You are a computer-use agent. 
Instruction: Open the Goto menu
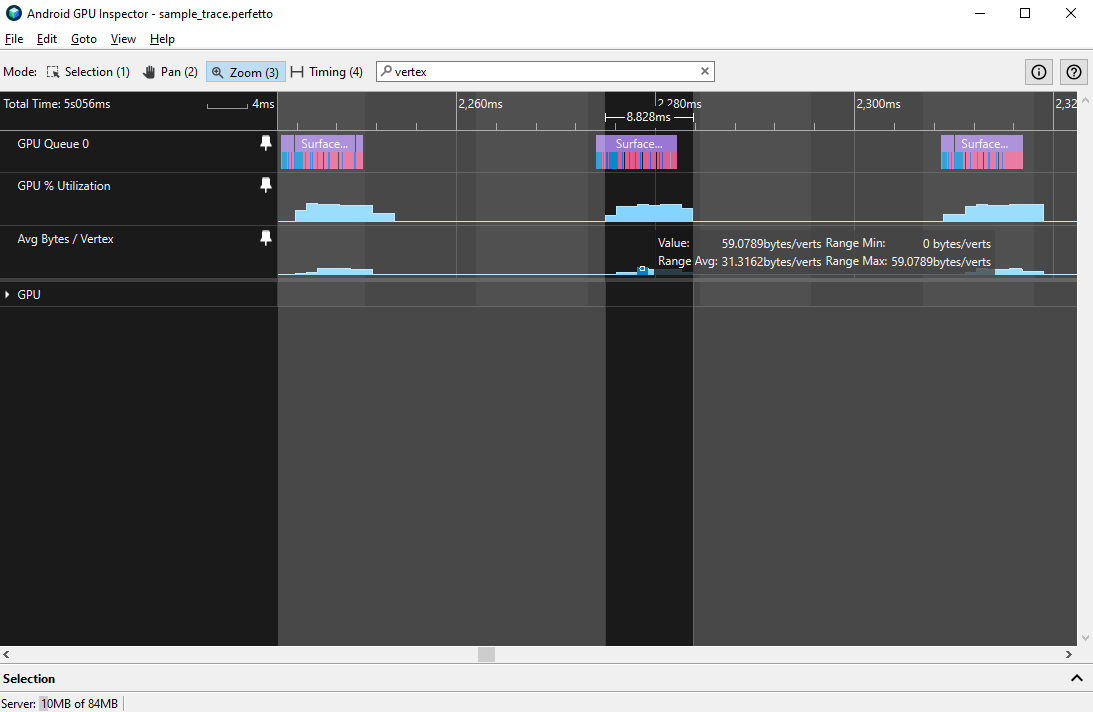point(84,39)
